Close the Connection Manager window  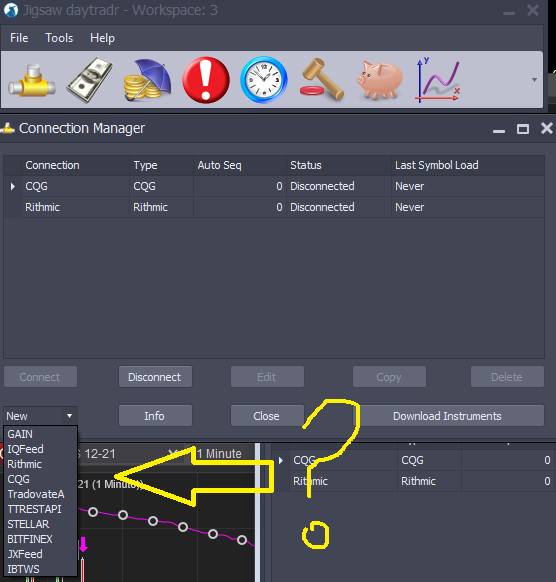[x=547, y=128]
